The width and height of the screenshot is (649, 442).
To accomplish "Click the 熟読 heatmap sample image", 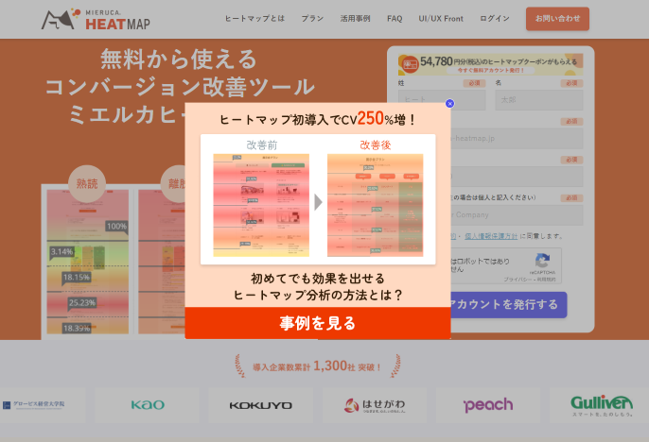I will (x=88, y=262).
